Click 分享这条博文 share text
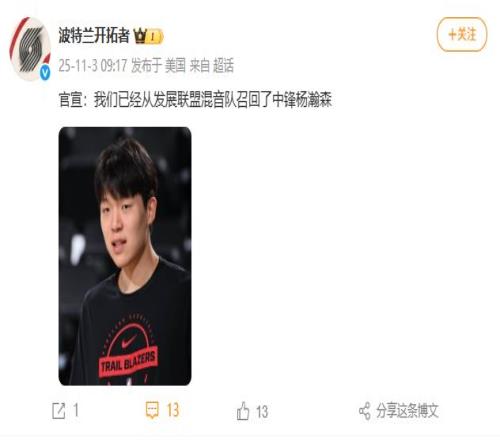The width and height of the screenshot is (500, 440). (x=407, y=411)
